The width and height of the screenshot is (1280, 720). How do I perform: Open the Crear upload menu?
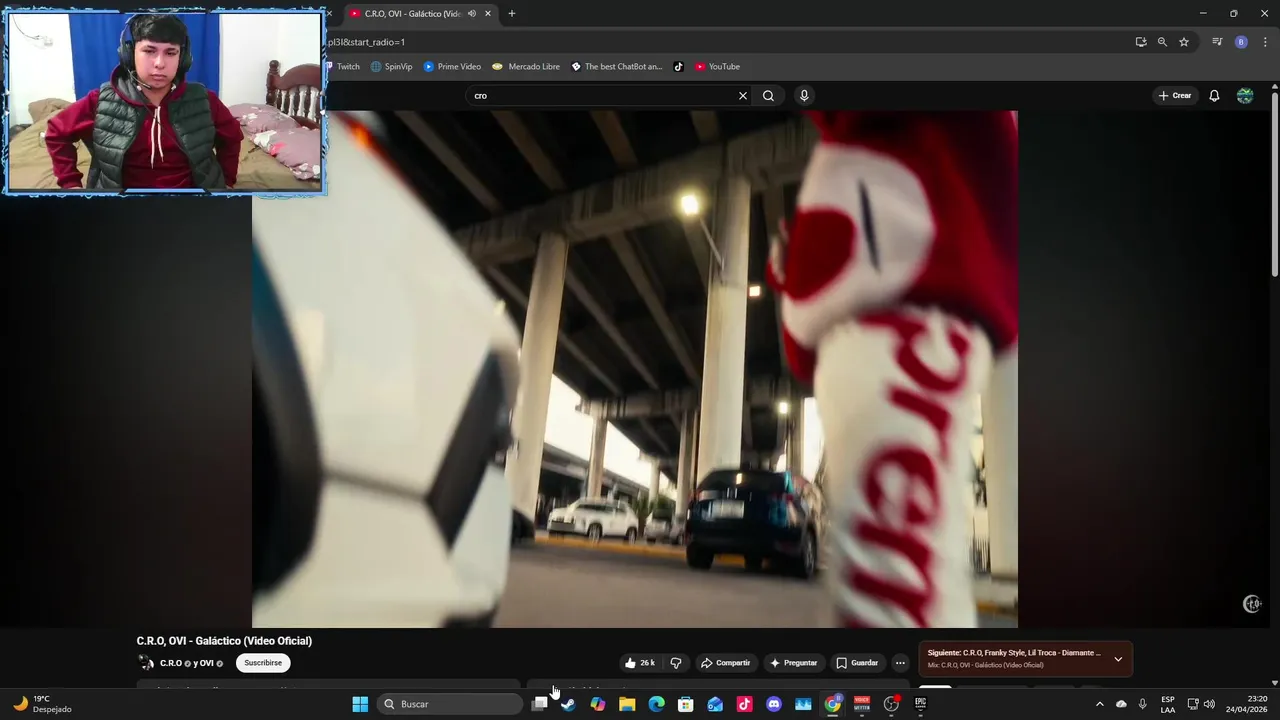(1175, 96)
